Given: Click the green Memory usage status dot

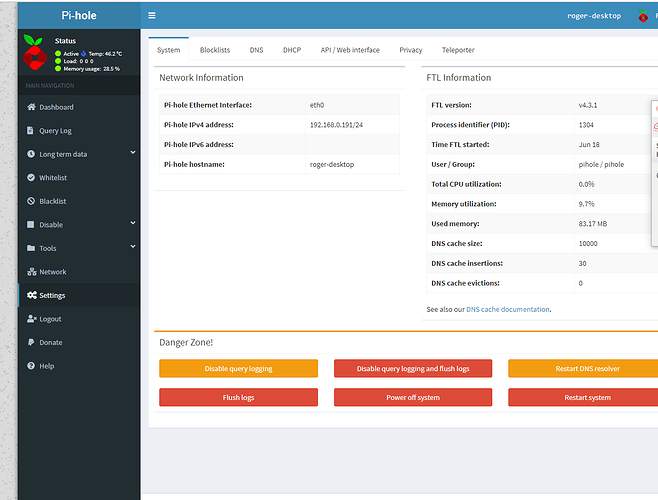Looking at the screenshot, I should [x=58, y=68].
